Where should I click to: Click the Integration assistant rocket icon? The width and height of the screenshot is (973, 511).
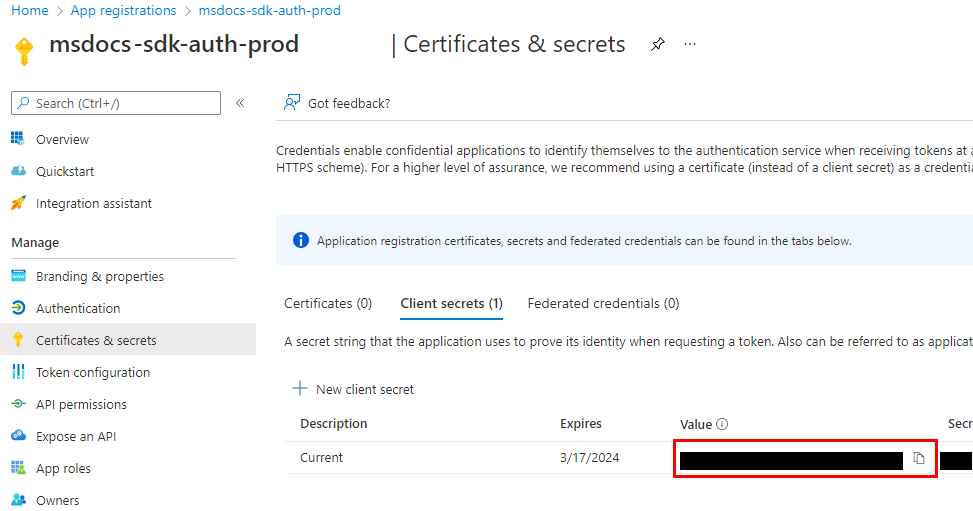click(x=18, y=203)
